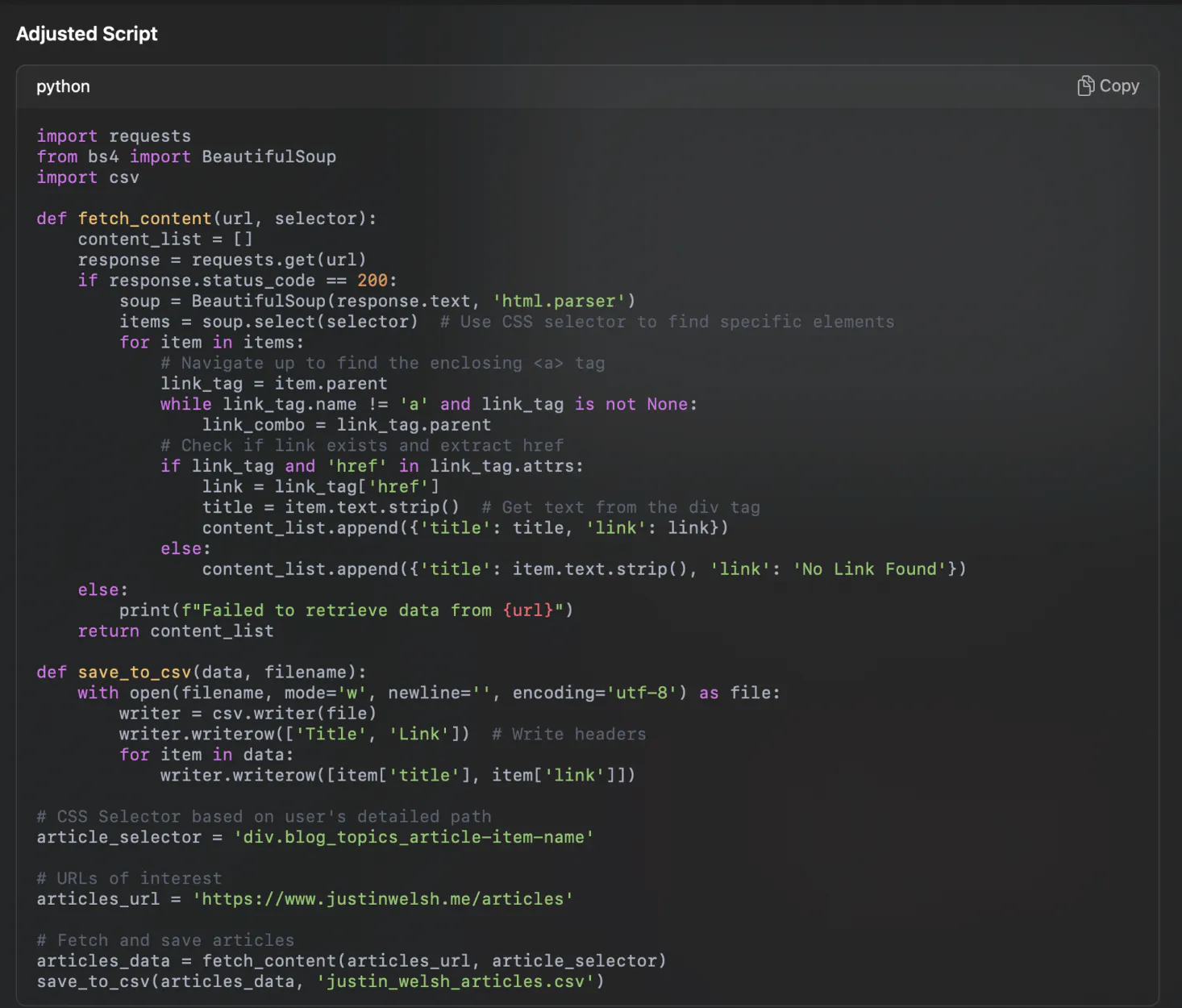Click the justinwelsh.me articles URL string

382,899
